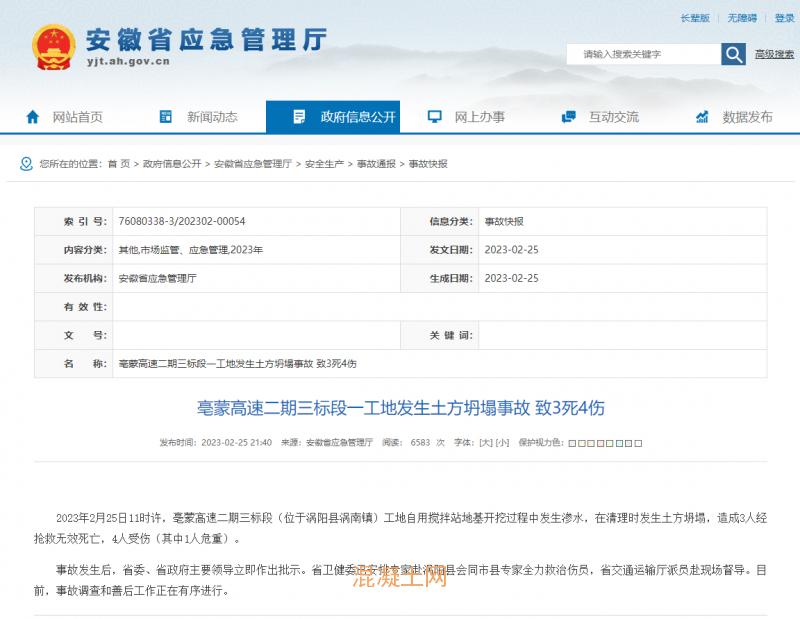Click the house icon beside 网站首页
This screenshot has width=800, height=619.
pos(33,117)
